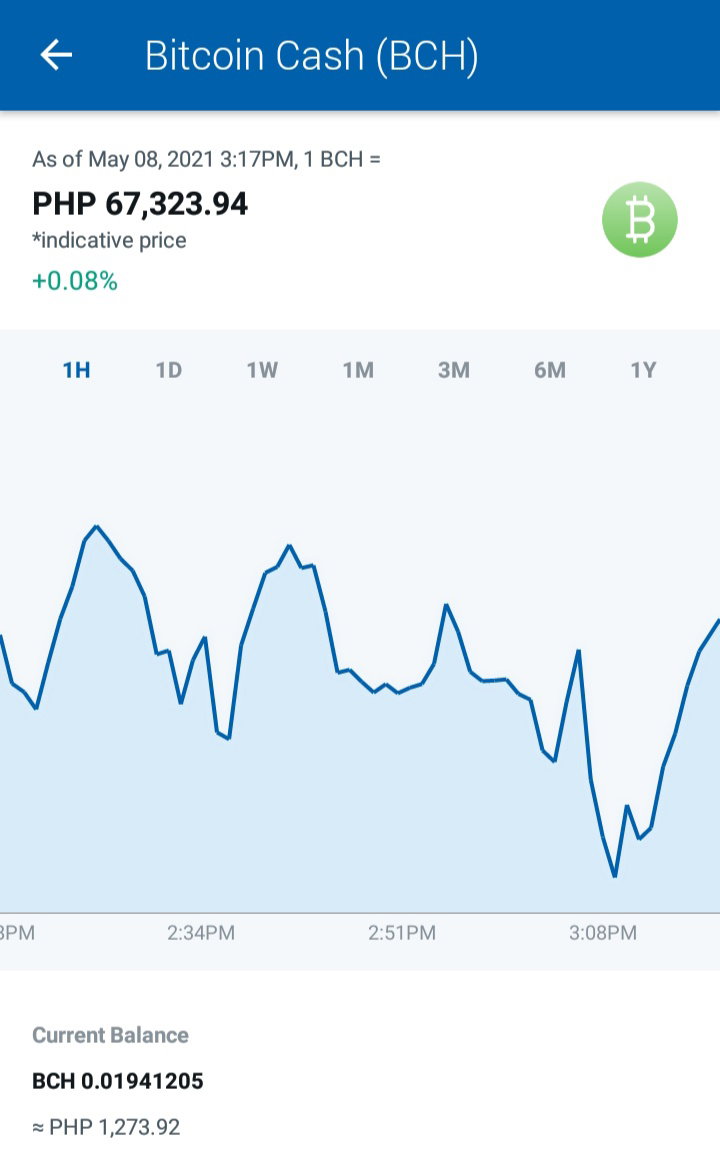
Task: Tap the green Bitcoin Cash logo
Action: coord(639,219)
